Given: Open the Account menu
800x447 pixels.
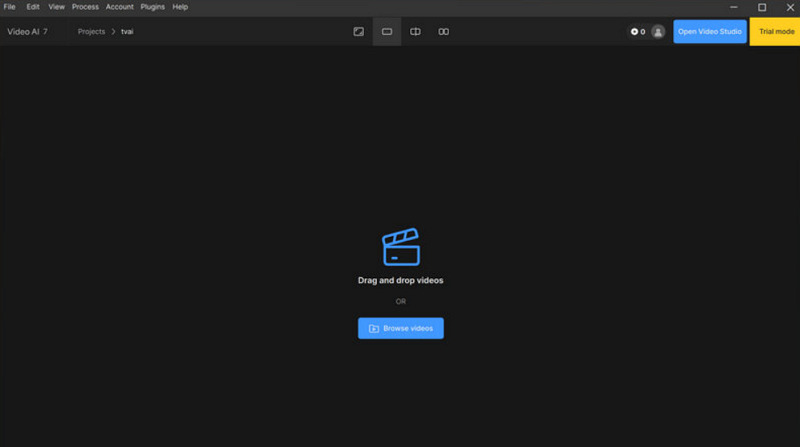Looking at the screenshot, I should (x=119, y=7).
